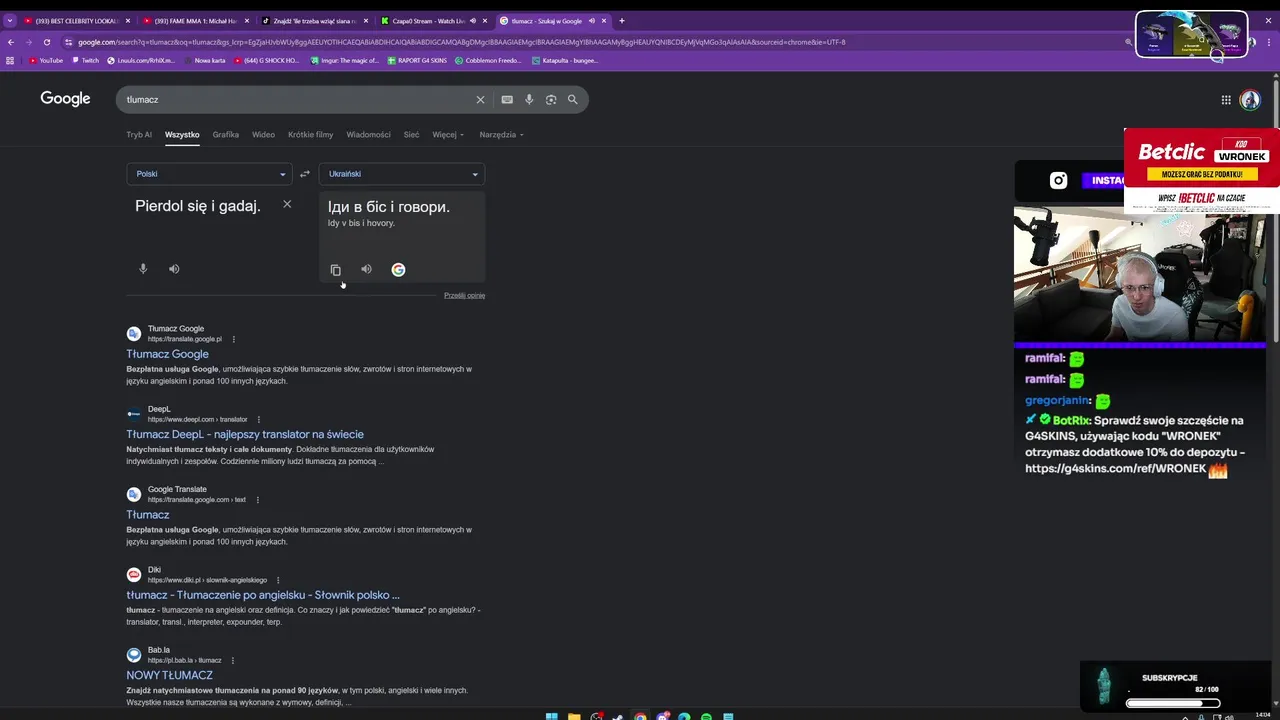Open the NOWY TŁUMACZ Bab.la link
Image resolution: width=1280 pixels, height=720 pixels.
point(169,675)
